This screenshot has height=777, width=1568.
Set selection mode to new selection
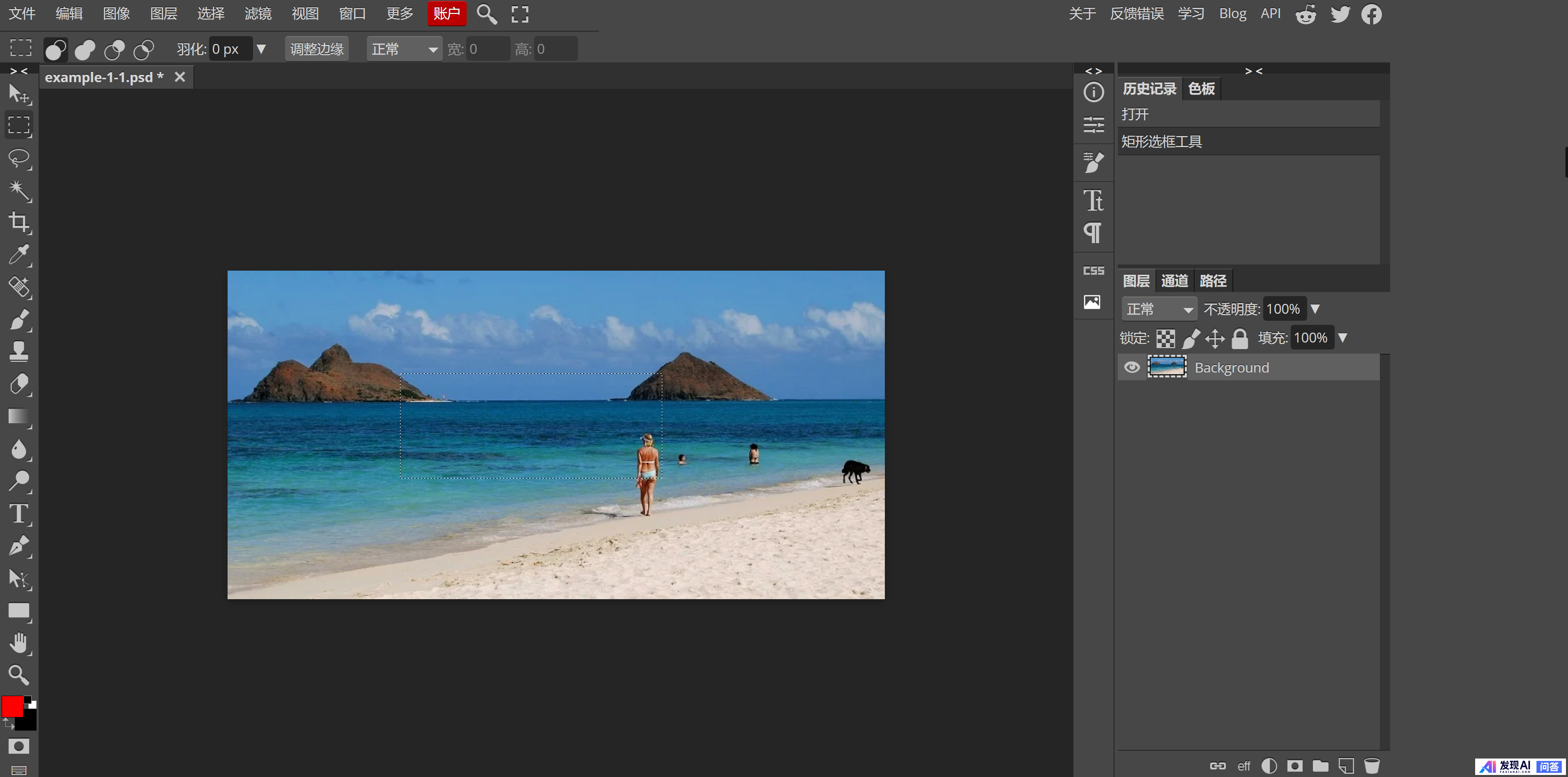[x=55, y=49]
